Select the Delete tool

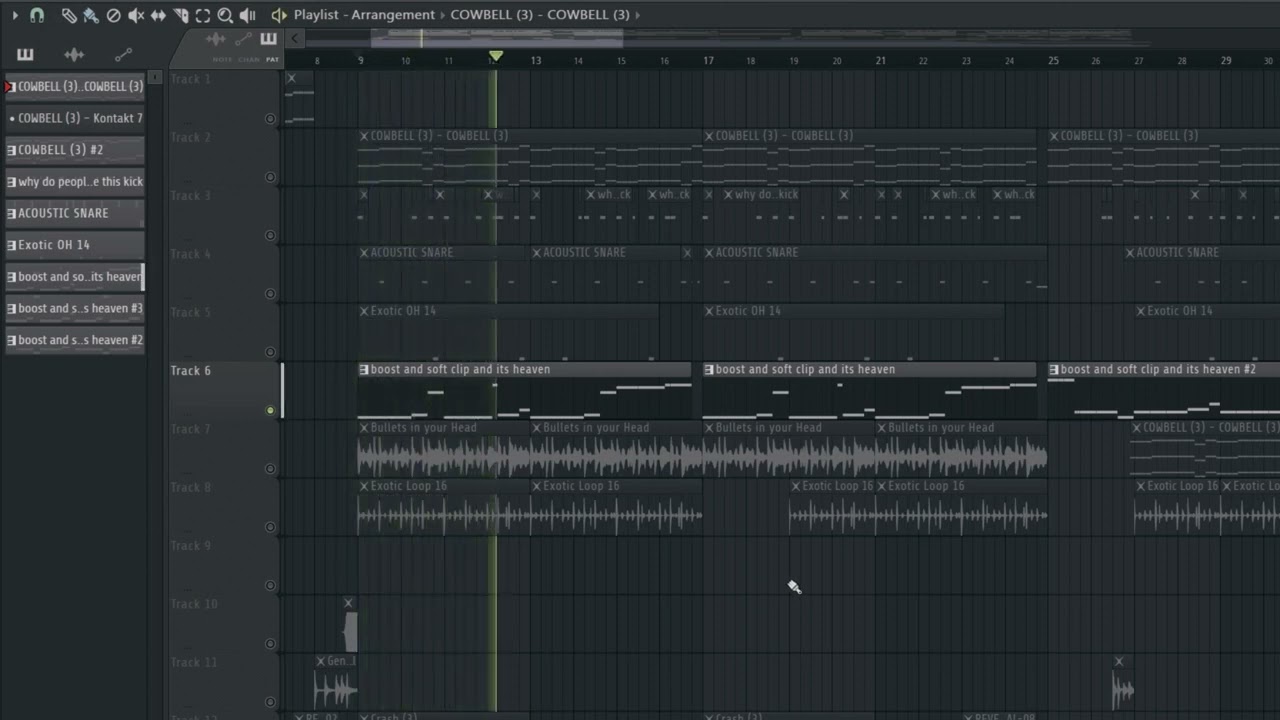click(113, 15)
